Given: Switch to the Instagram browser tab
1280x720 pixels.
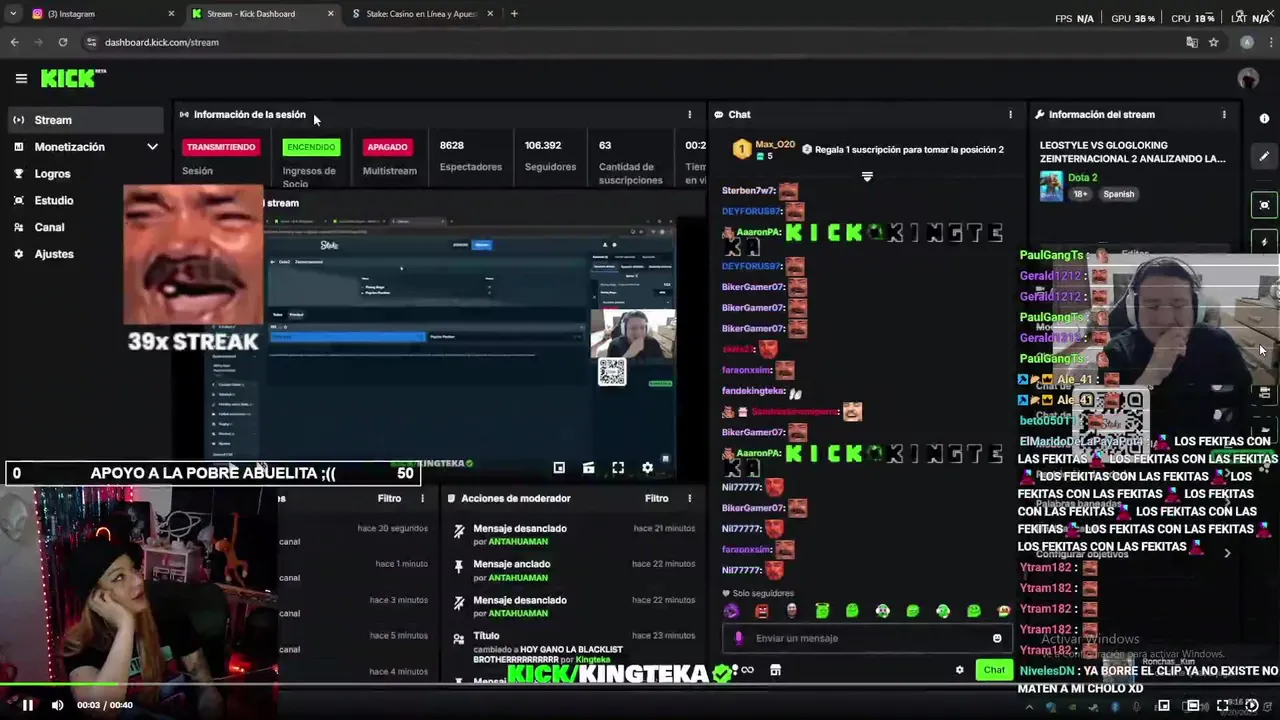Looking at the screenshot, I should pos(100,14).
